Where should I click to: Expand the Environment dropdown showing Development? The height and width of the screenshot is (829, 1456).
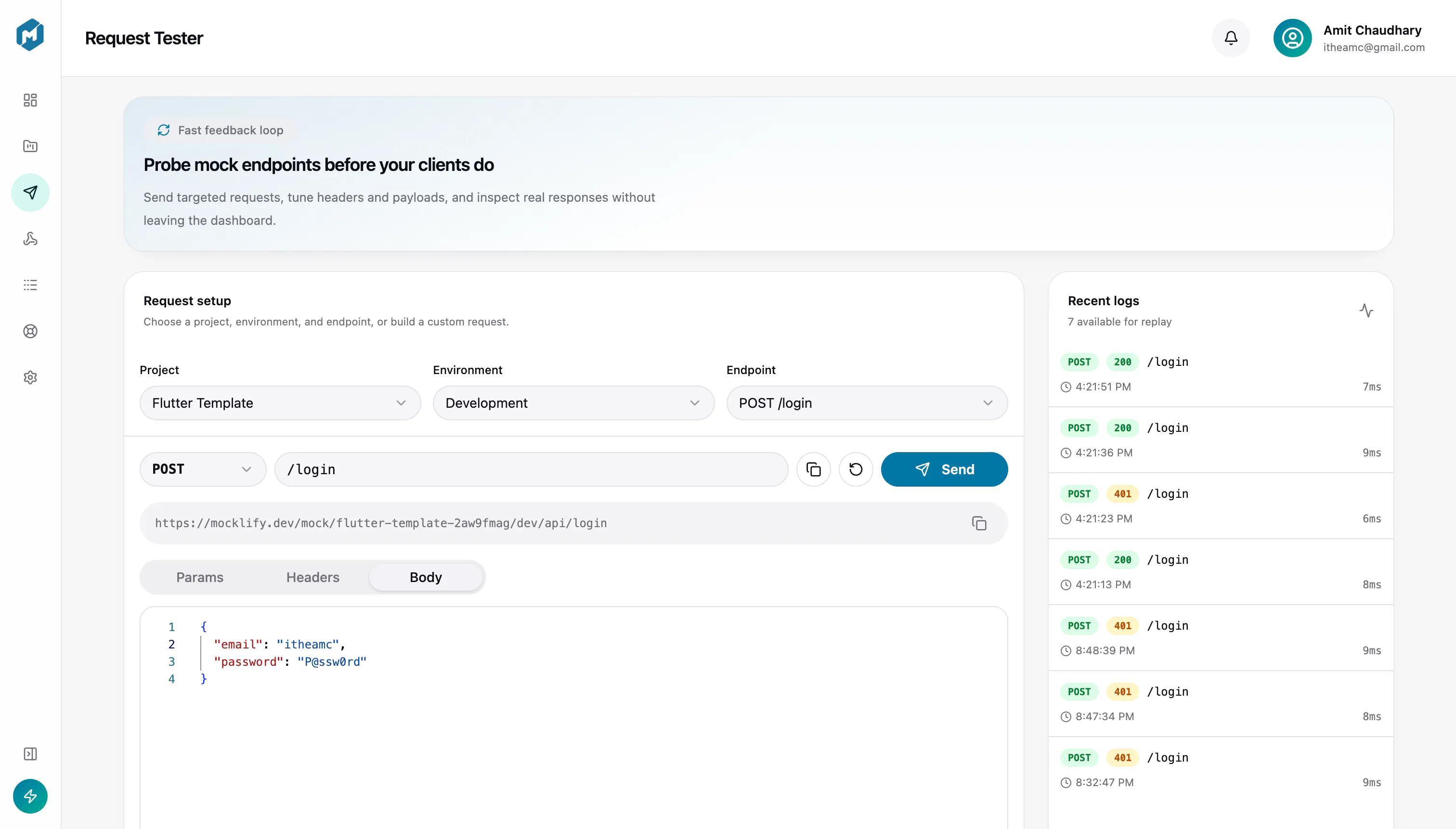pos(573,403)
